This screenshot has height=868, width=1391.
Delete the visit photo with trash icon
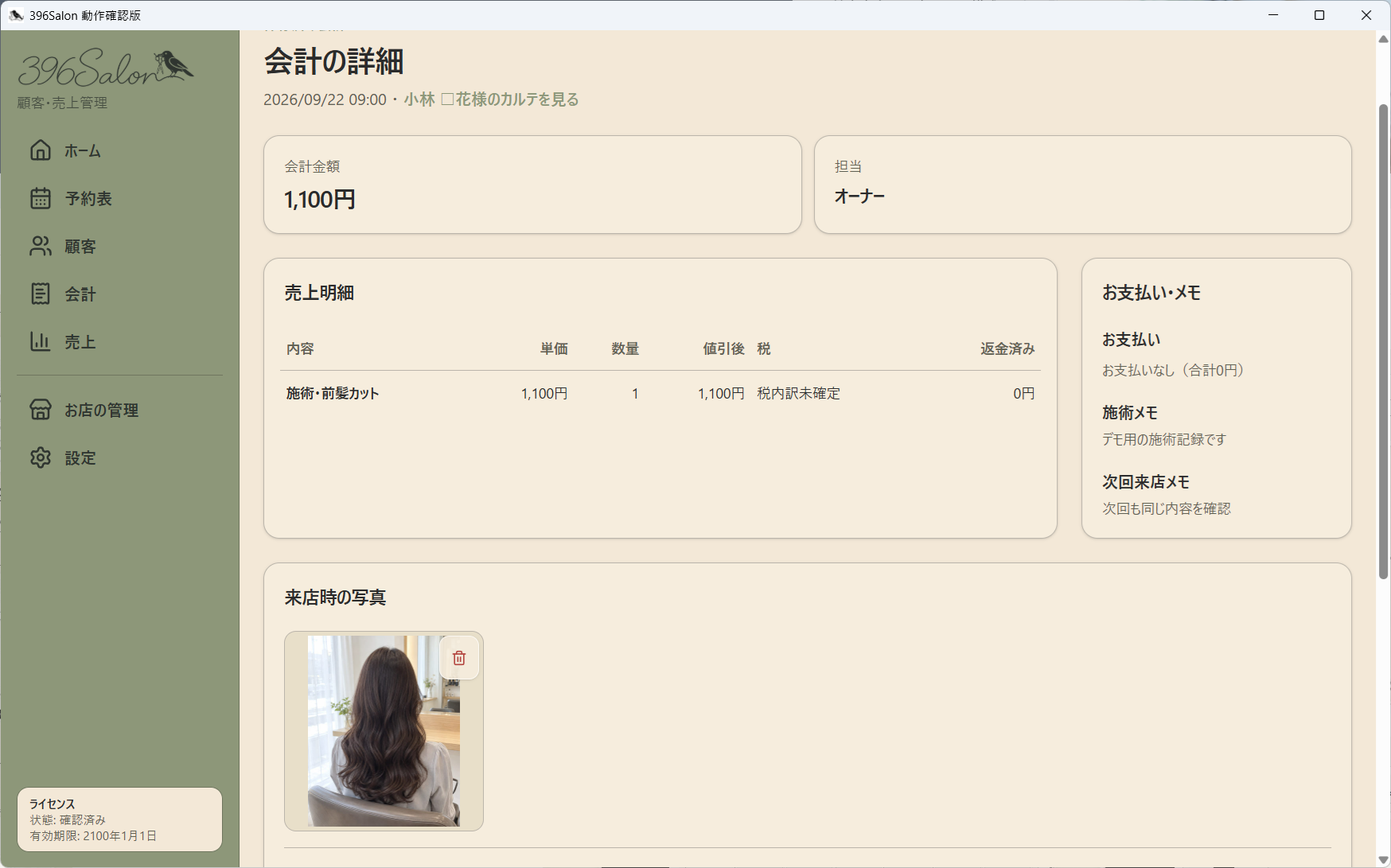459,658
